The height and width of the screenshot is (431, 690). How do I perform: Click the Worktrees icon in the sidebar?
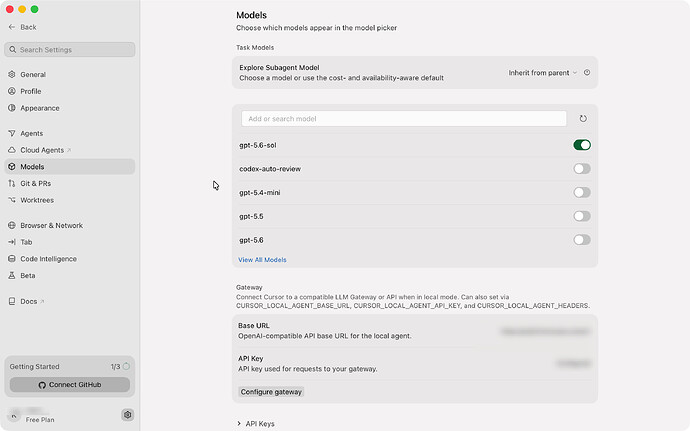(x=12, y=200)
